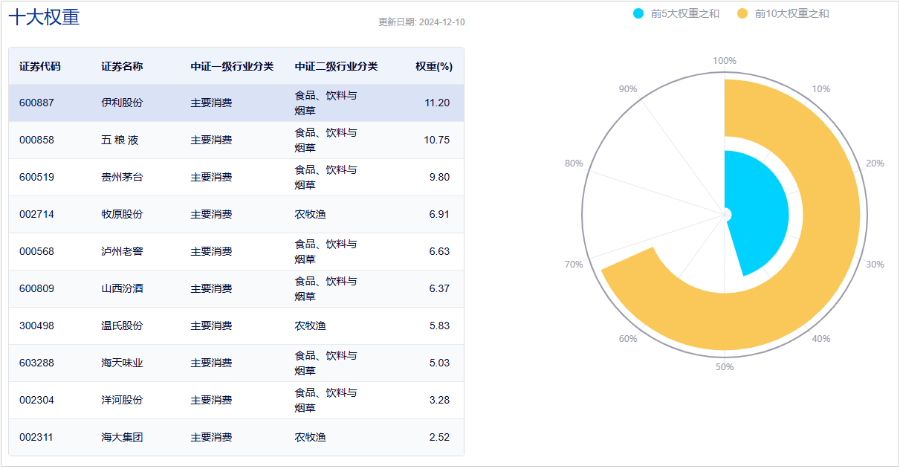
Task: Select stock code 600887
Action: click(37, 103)
